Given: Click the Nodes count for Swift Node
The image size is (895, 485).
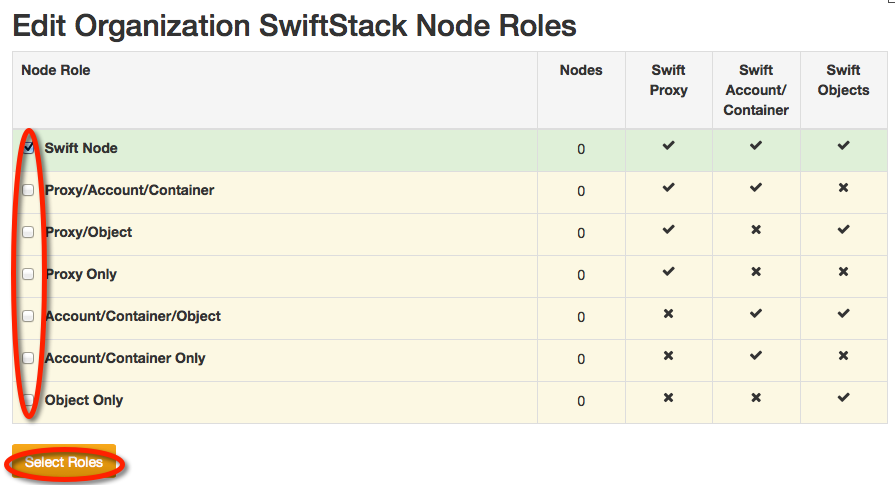Looking at the screenshot, I should point(581,149).
